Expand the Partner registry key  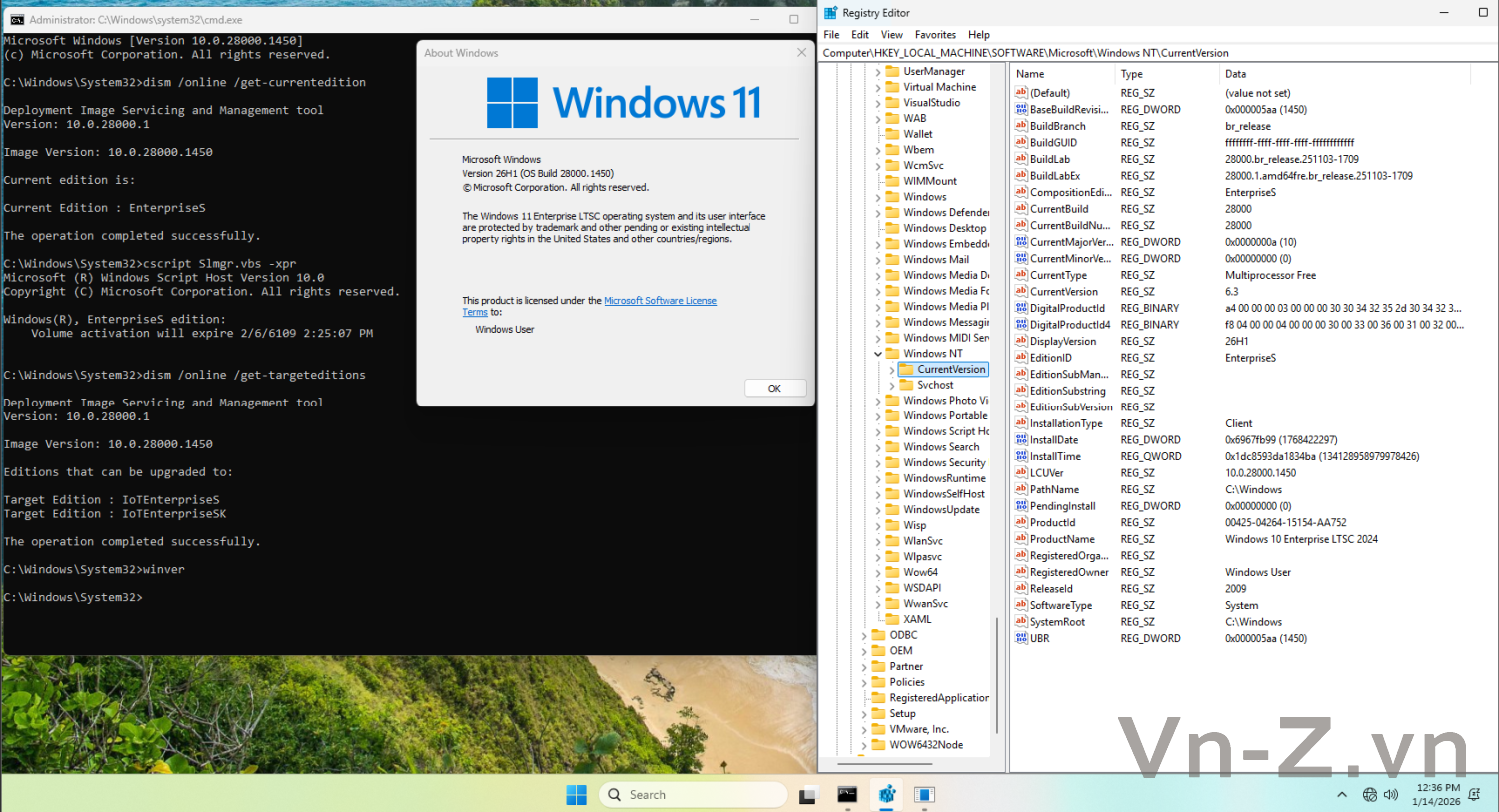pos(864,667)
